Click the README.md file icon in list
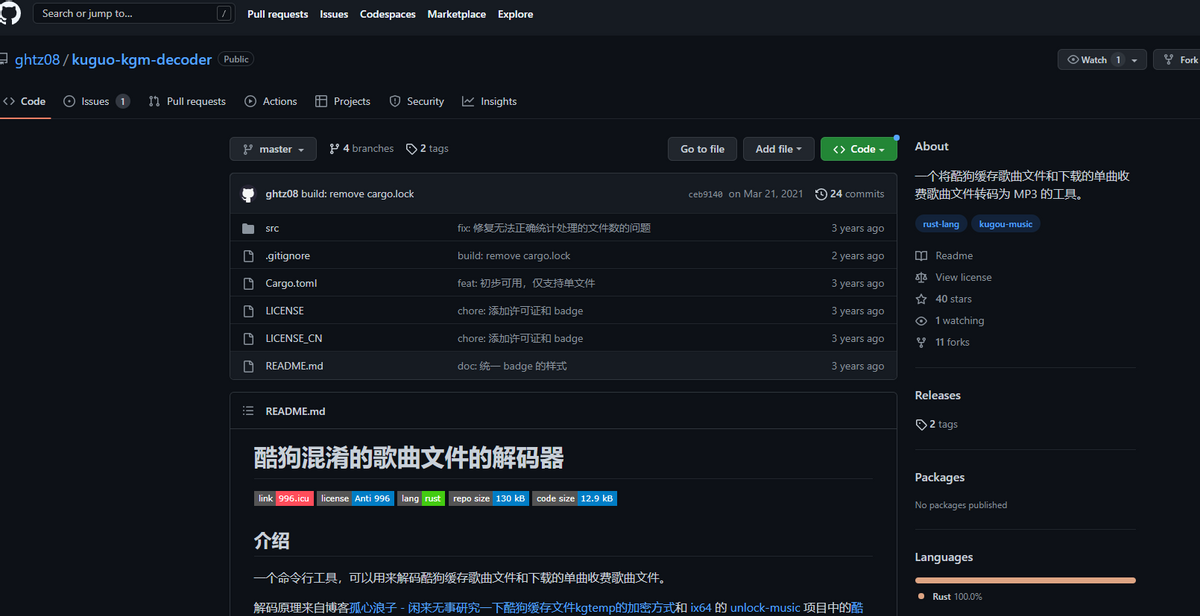 tap(249, 366)
